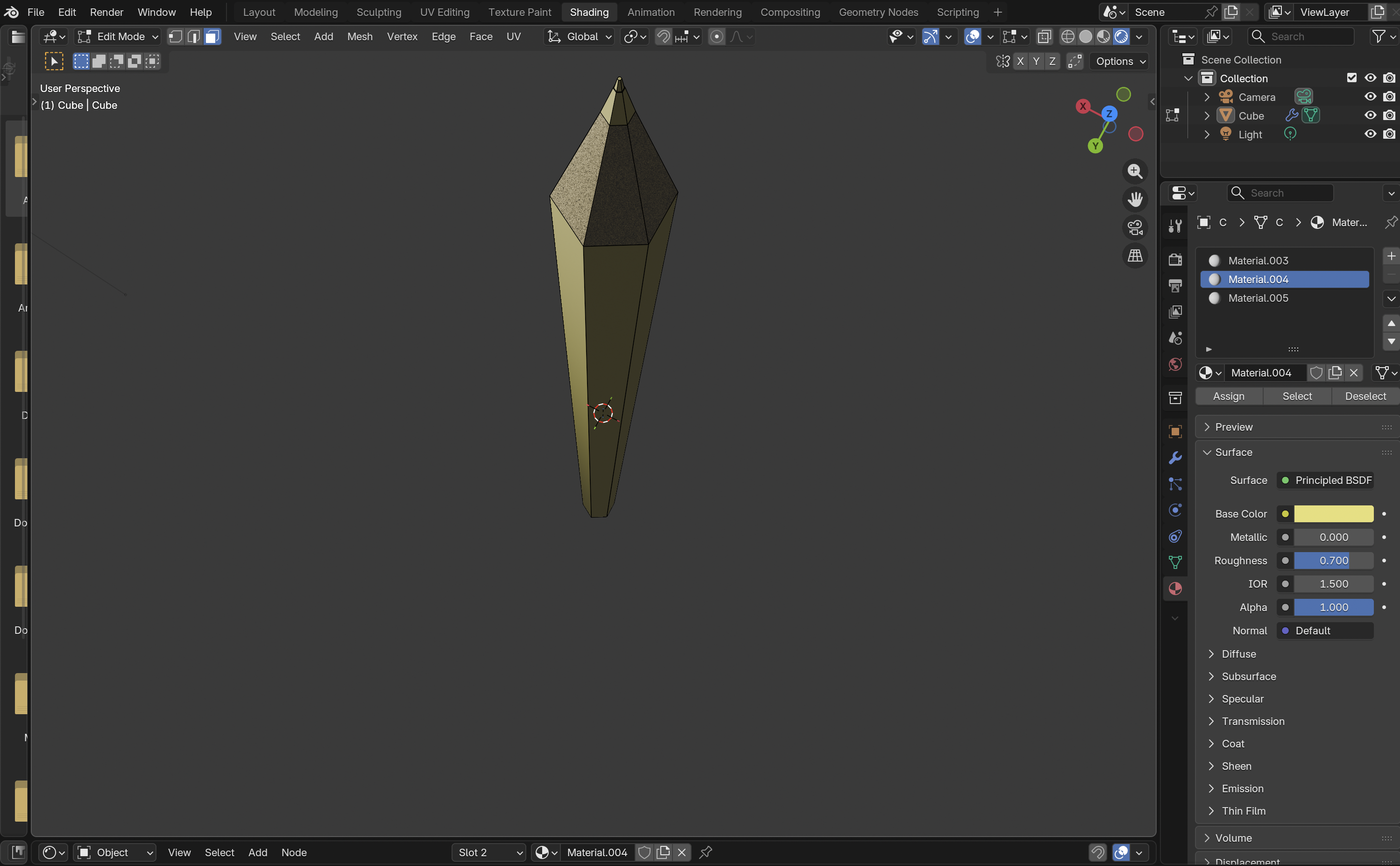Hide the Cube object in outliner
Viewport: 1400px width, 866px height.
point(1370,115)
